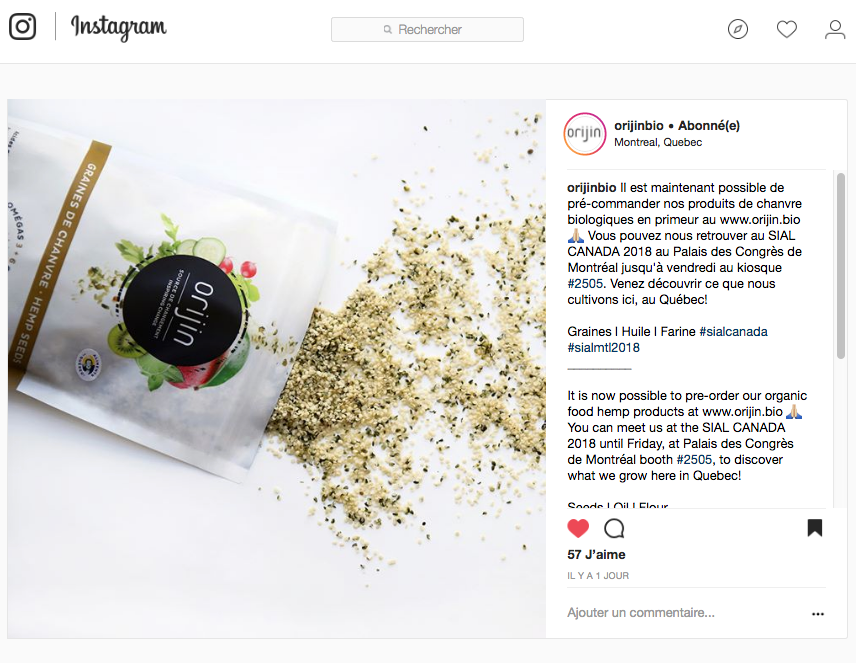Click the first #2505 hashtag in French text
Image resolution: width=856 pixels, height=663 pixels.
click(x=585, y=283)
